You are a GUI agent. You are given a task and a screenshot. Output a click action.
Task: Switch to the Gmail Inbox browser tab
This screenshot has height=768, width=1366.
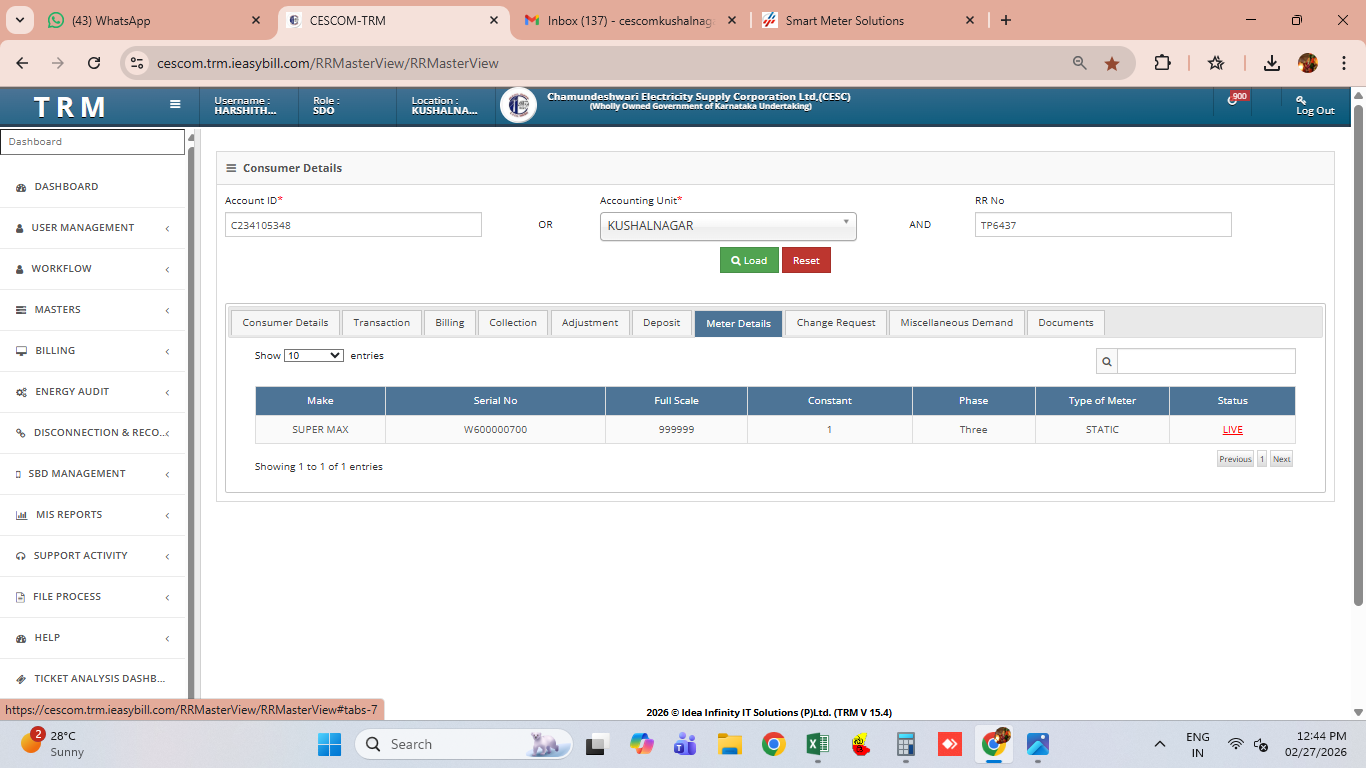(x=630, y=20)
